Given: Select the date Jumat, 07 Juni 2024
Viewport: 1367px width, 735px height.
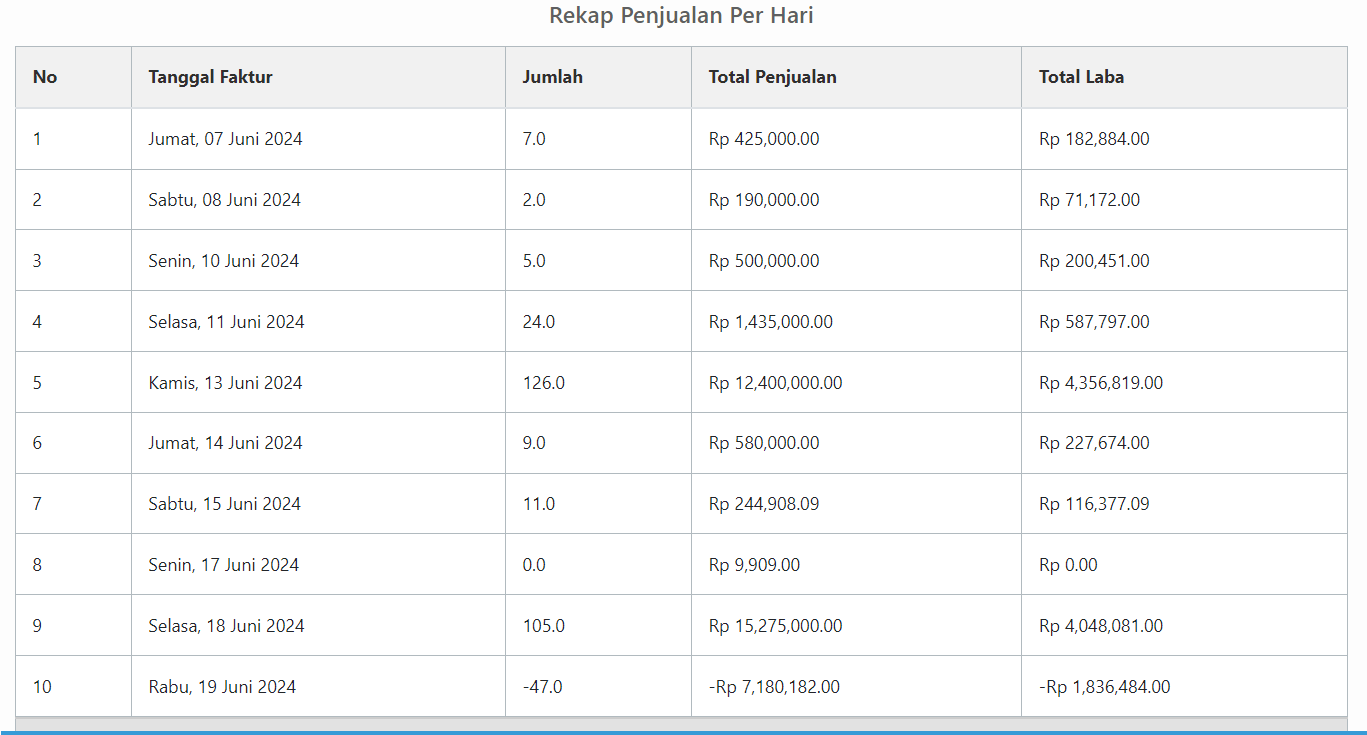Looking at the screenshot, I should (x=225, y=139).
